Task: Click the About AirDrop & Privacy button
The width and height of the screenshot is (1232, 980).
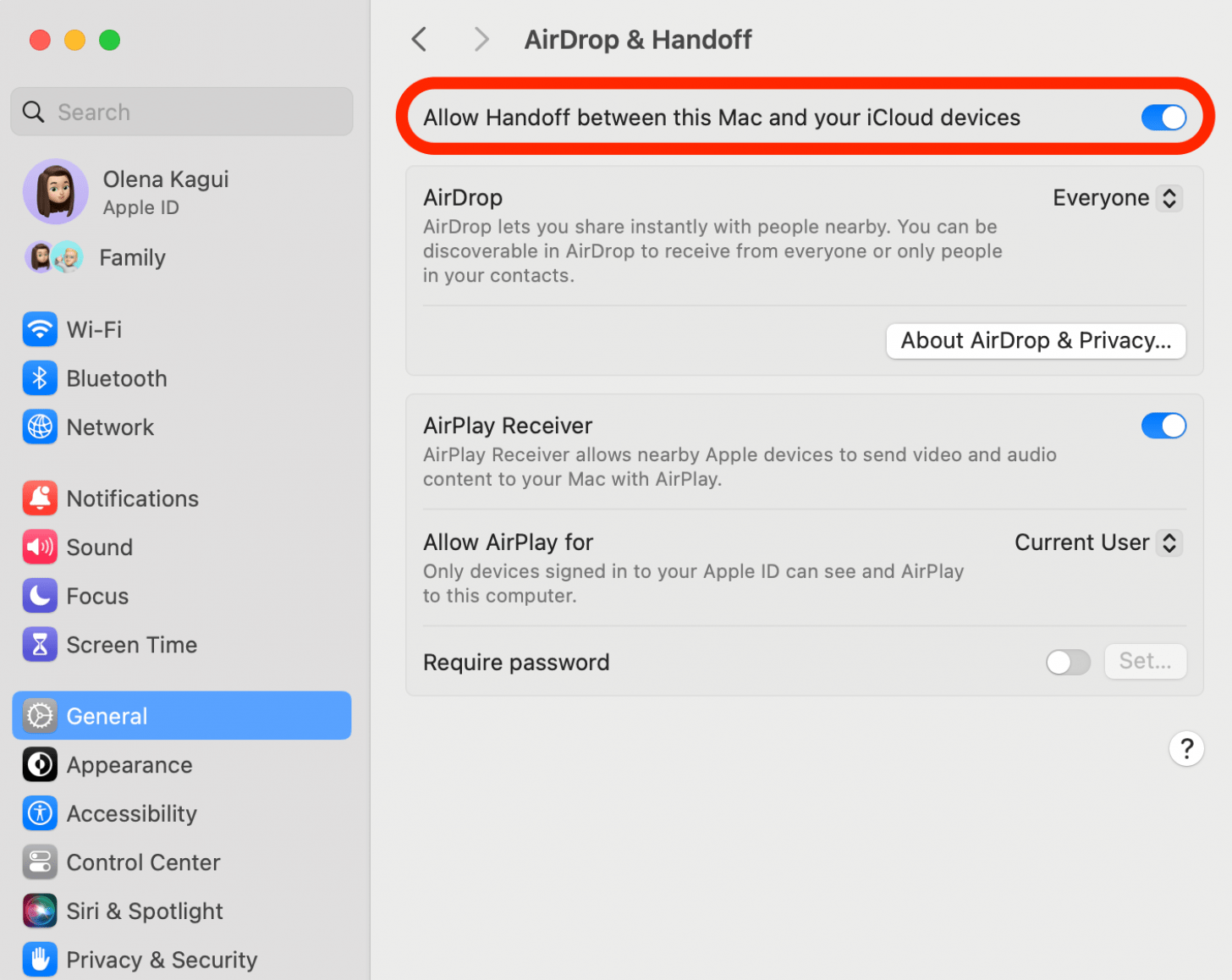Action: (1035, 340)
